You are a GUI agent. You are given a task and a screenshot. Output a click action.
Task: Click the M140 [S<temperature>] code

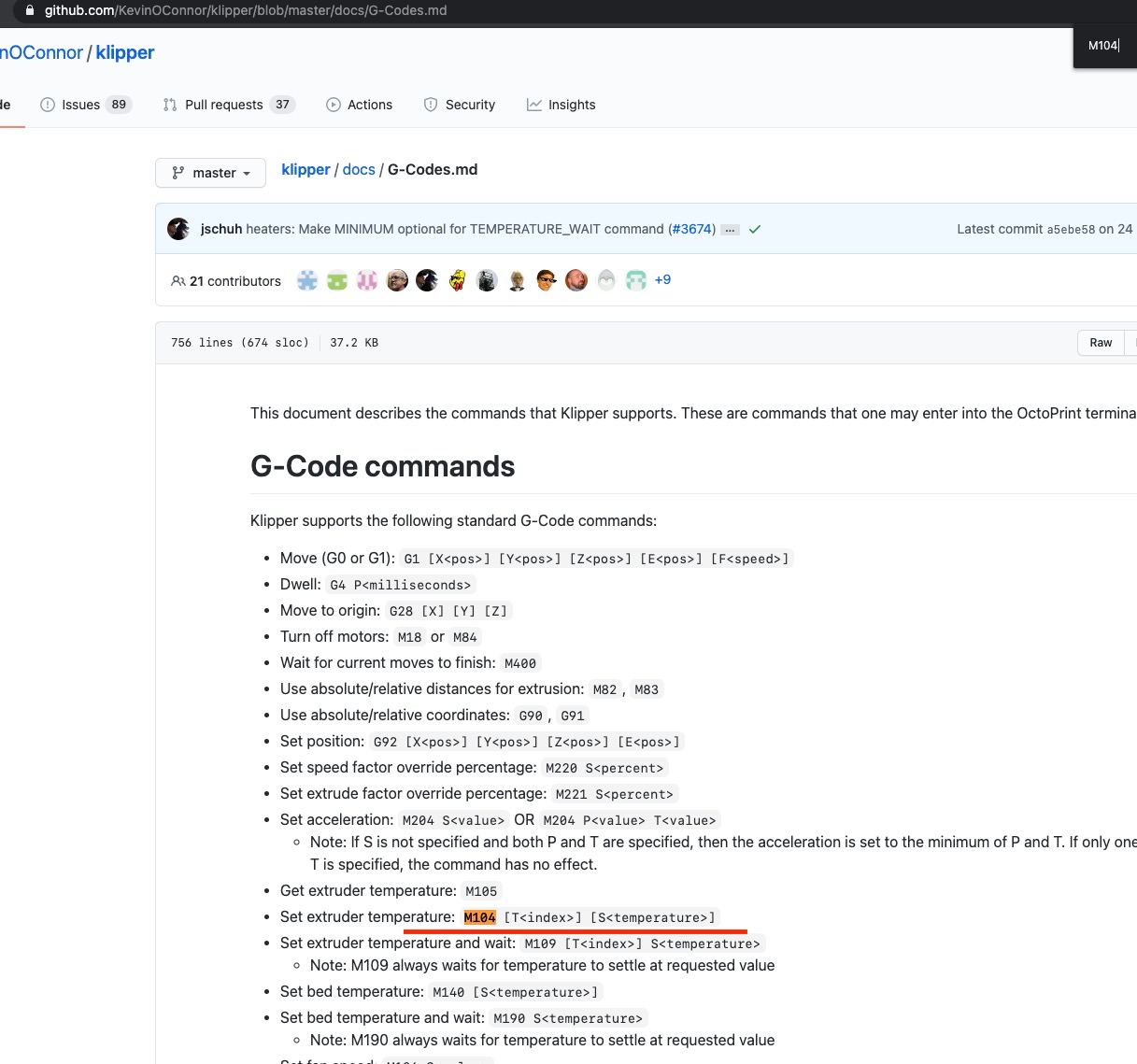514,992
